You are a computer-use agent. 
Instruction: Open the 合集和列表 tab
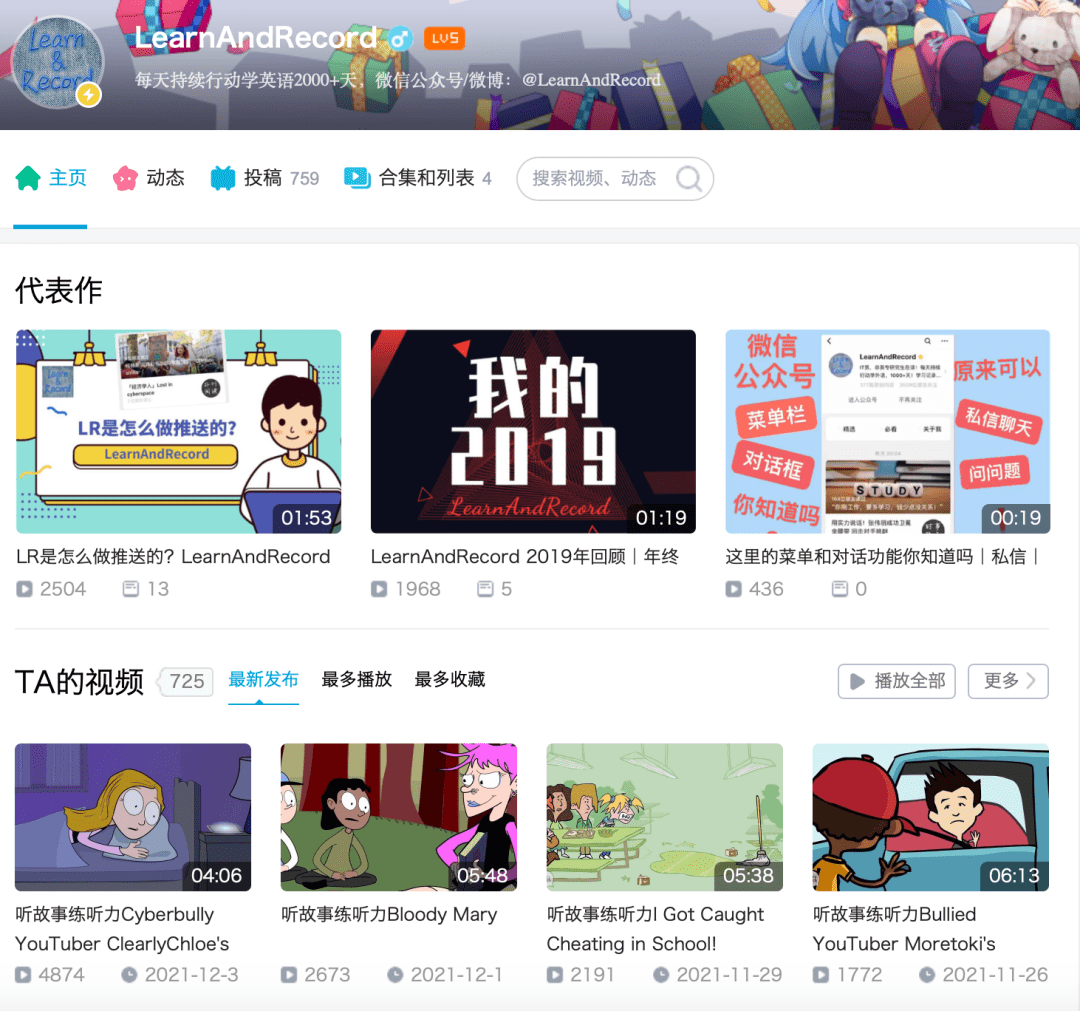418,178
